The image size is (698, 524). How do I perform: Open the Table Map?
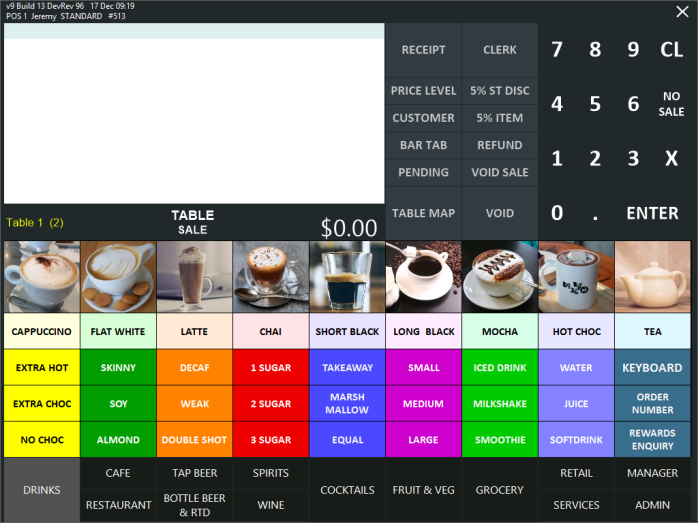tap(423, 213)
